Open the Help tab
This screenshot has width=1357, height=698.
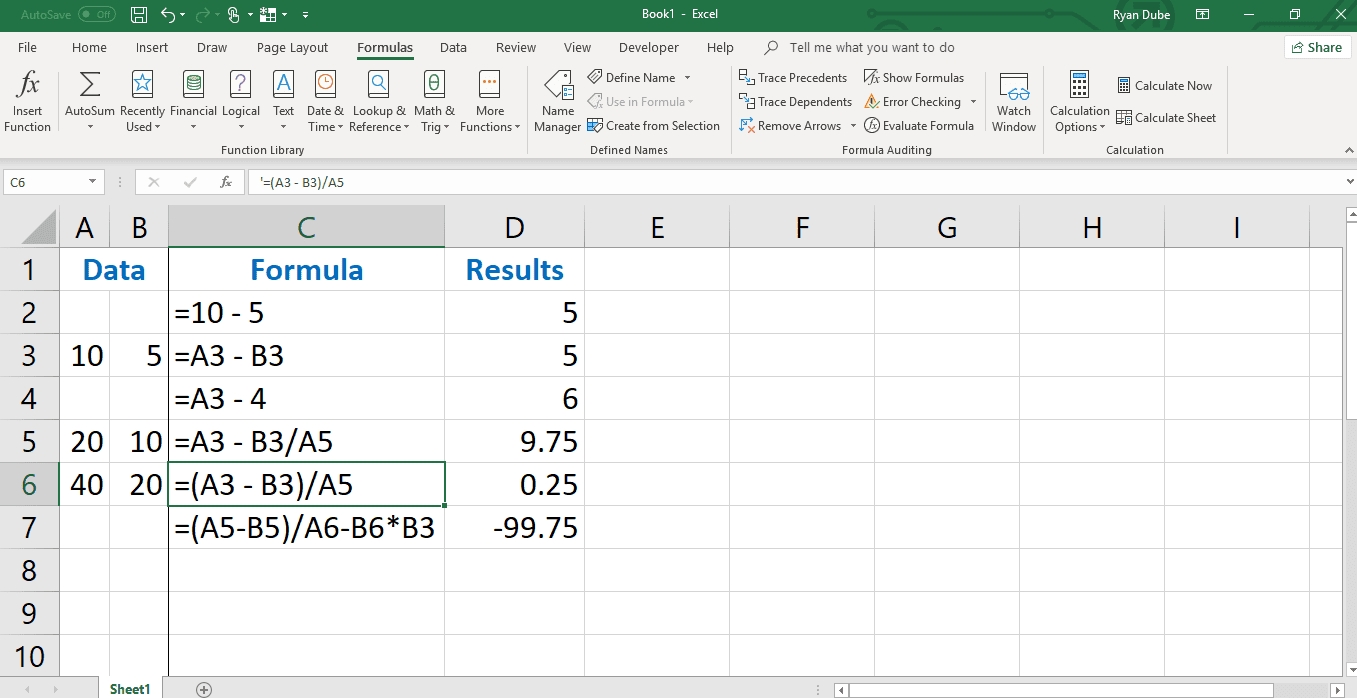pyautogui.click(x=720, y=47)
